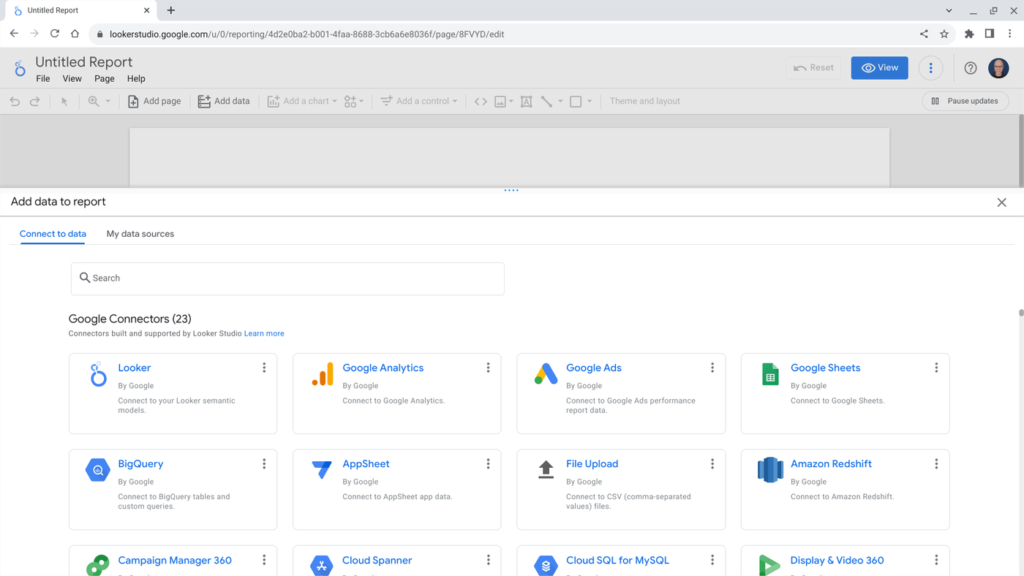This screenshot has height=576, width=1024.
Task: Expand the File Upload card's three-dot menu
Action: (x=712, y=464)
